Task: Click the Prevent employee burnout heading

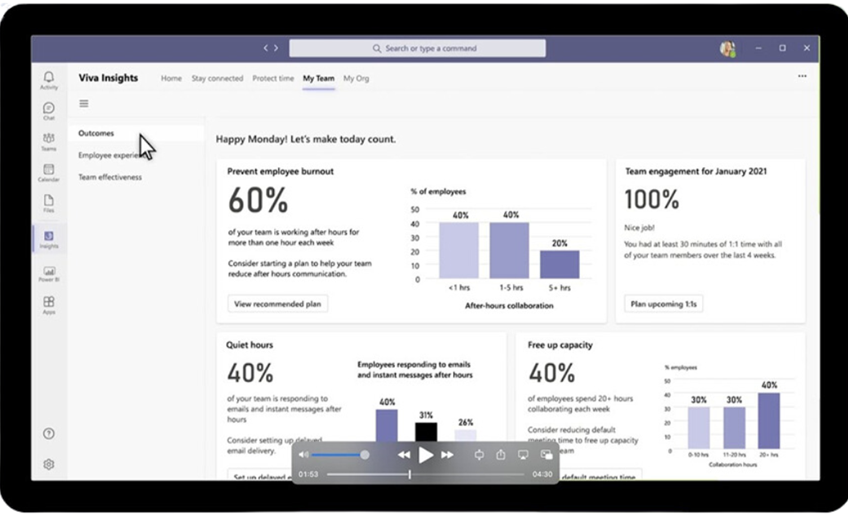Action: (280, 172)
